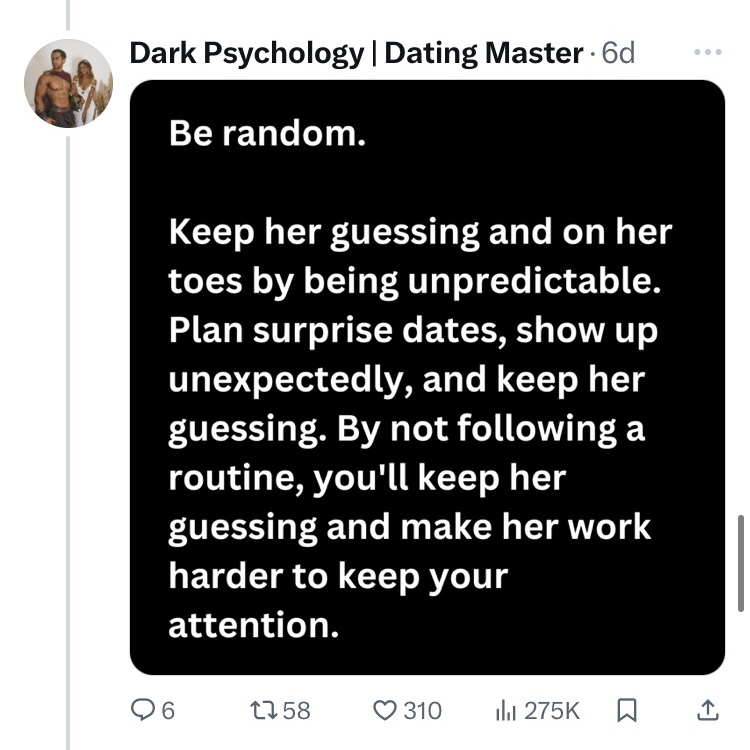Click the reply count 6
The image size is (750, 750).
coord(168,710)
